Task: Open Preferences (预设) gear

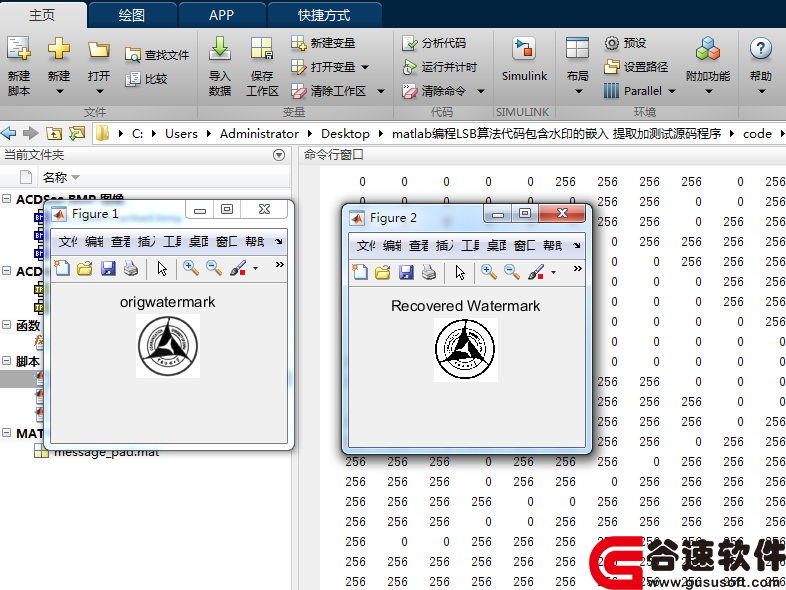Action: click(625, 43)
